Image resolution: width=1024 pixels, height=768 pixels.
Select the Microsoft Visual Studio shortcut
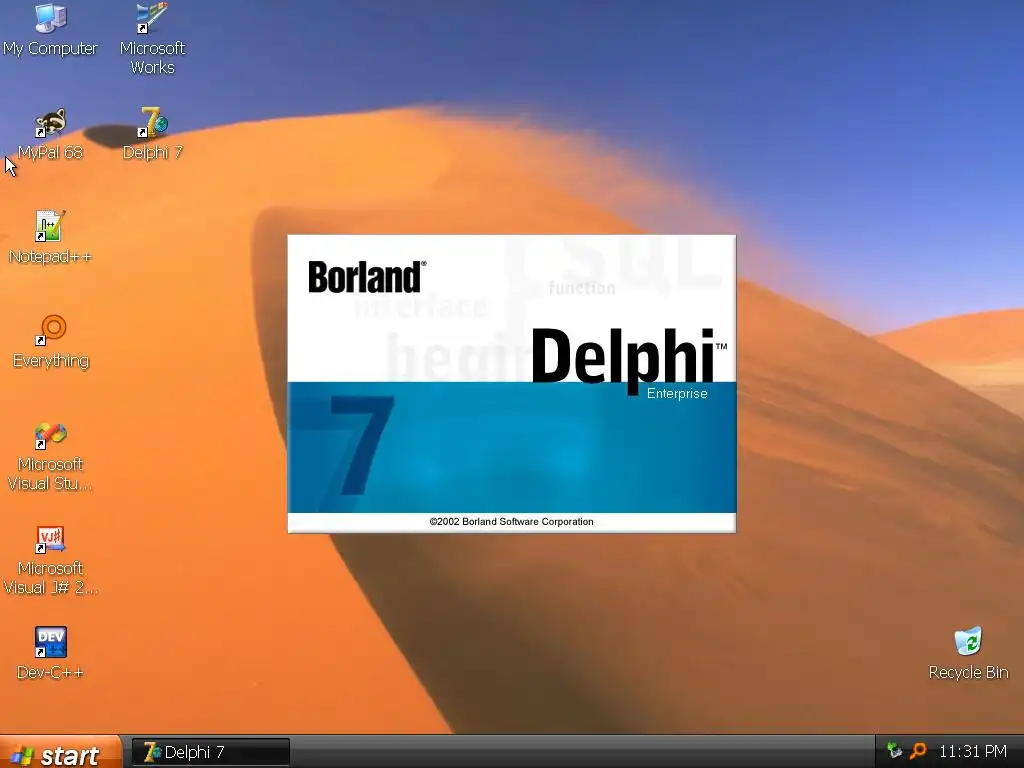tap(50, 456)
